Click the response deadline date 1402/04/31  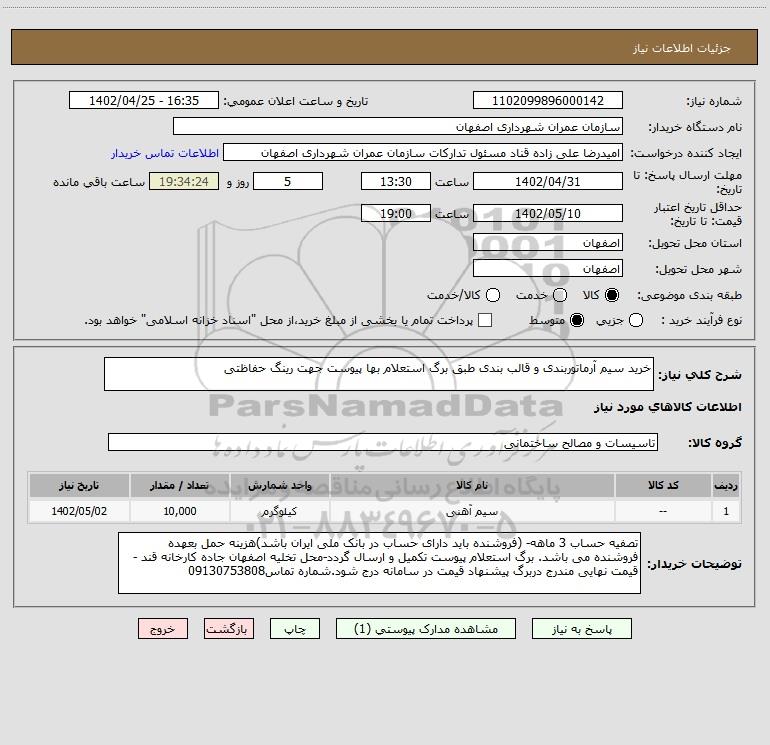[548, 181]
